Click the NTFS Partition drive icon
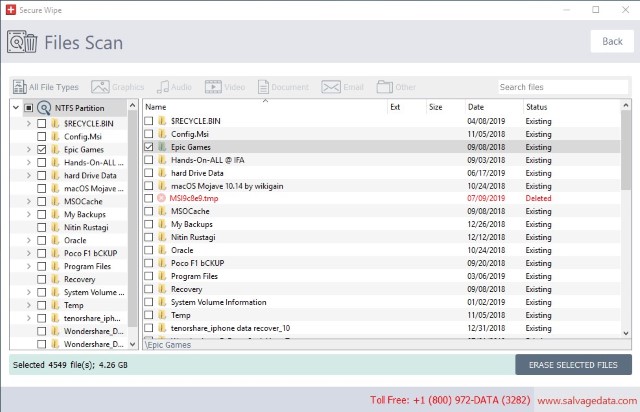This screenshot has height=412, width=640. pos(44,107)
